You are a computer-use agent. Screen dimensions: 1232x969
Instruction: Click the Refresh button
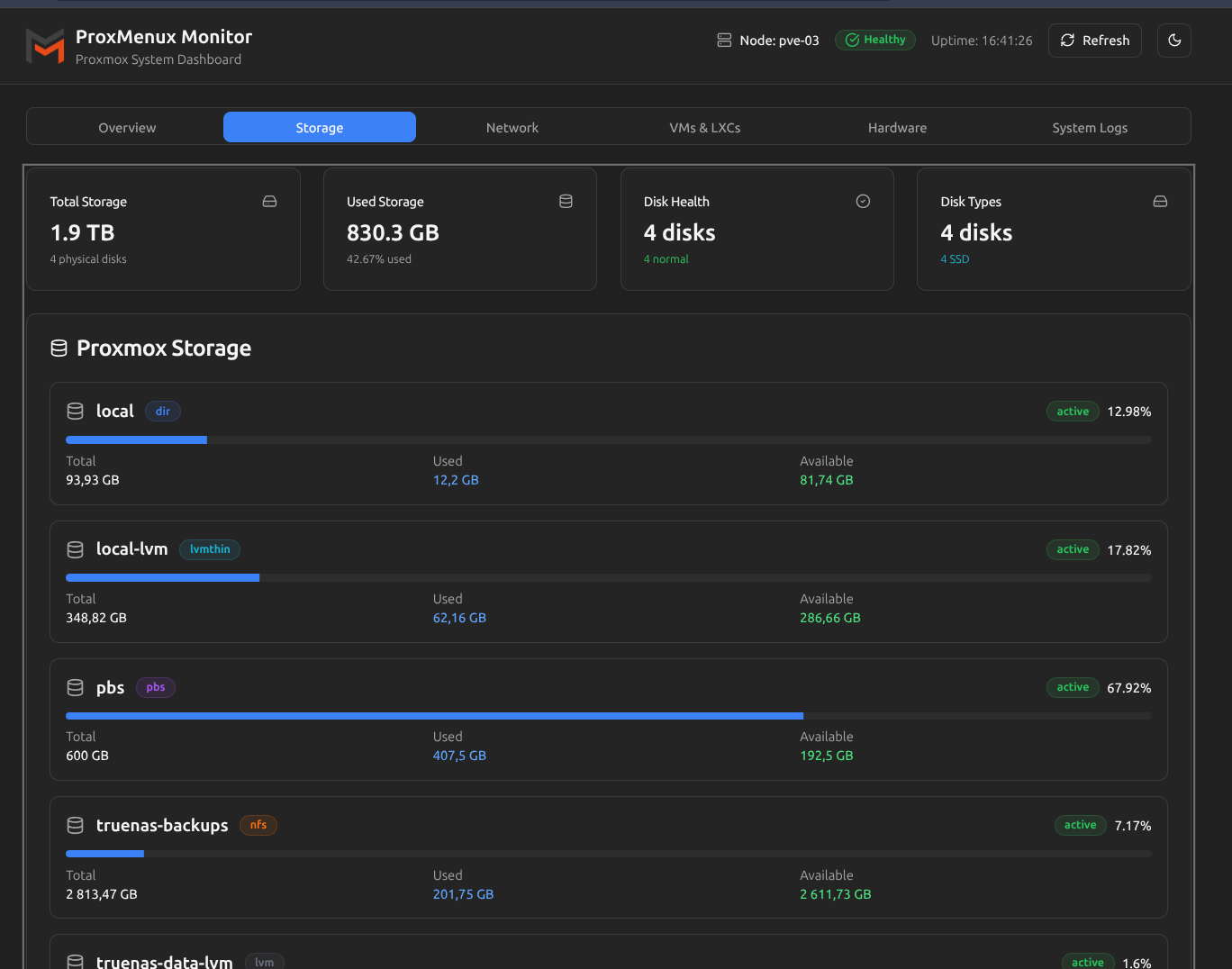(x=1094, y=41)
